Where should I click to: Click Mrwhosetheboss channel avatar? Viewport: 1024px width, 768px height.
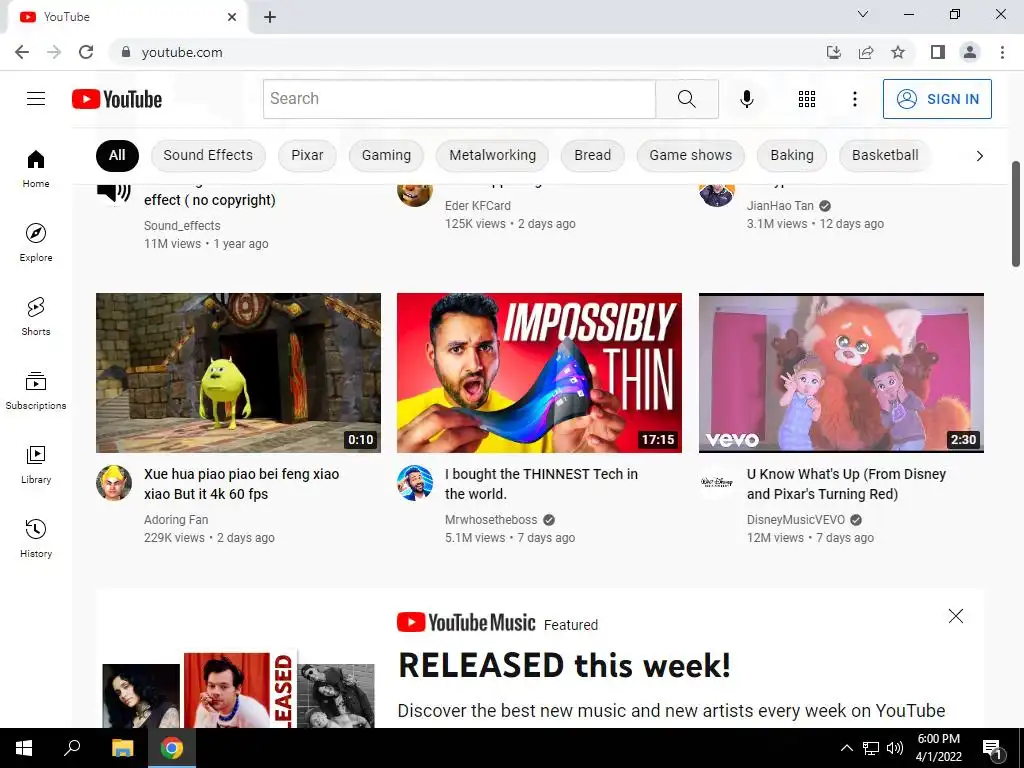(x=415, y=483)
